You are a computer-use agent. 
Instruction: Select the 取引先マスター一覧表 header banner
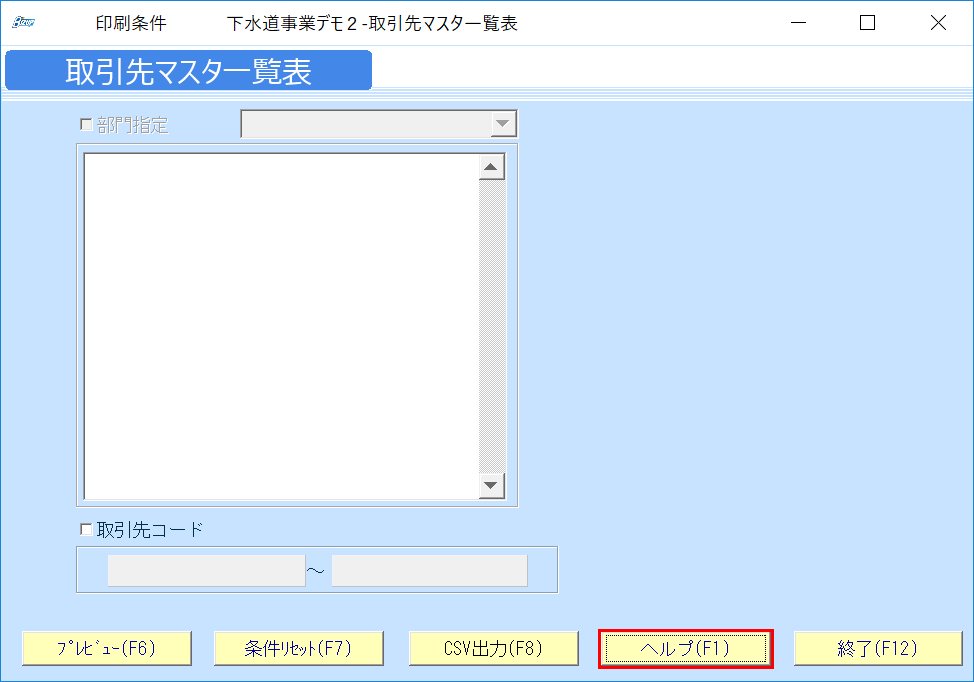[x=189, y=70]
